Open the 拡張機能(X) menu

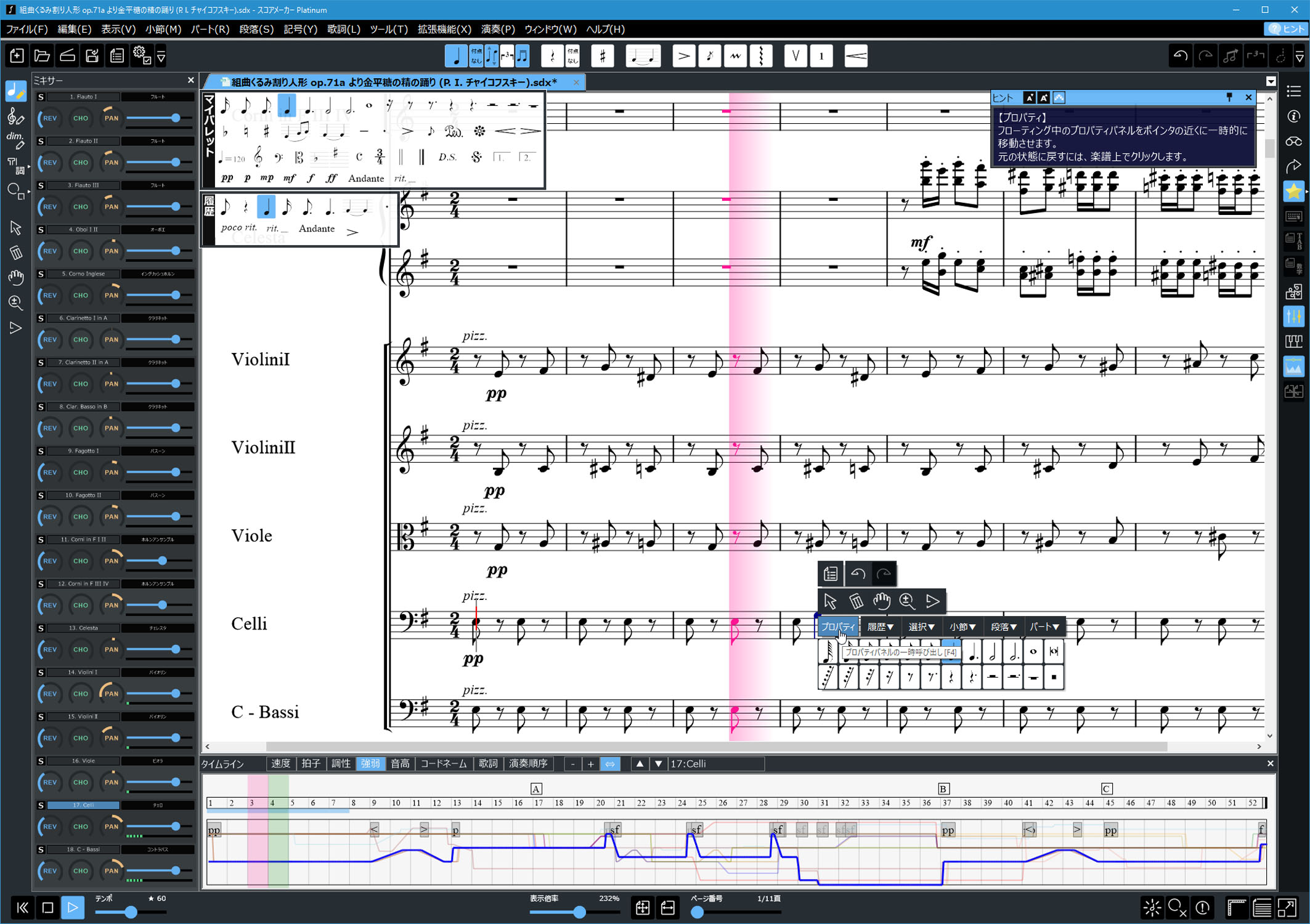pos(444,29)
